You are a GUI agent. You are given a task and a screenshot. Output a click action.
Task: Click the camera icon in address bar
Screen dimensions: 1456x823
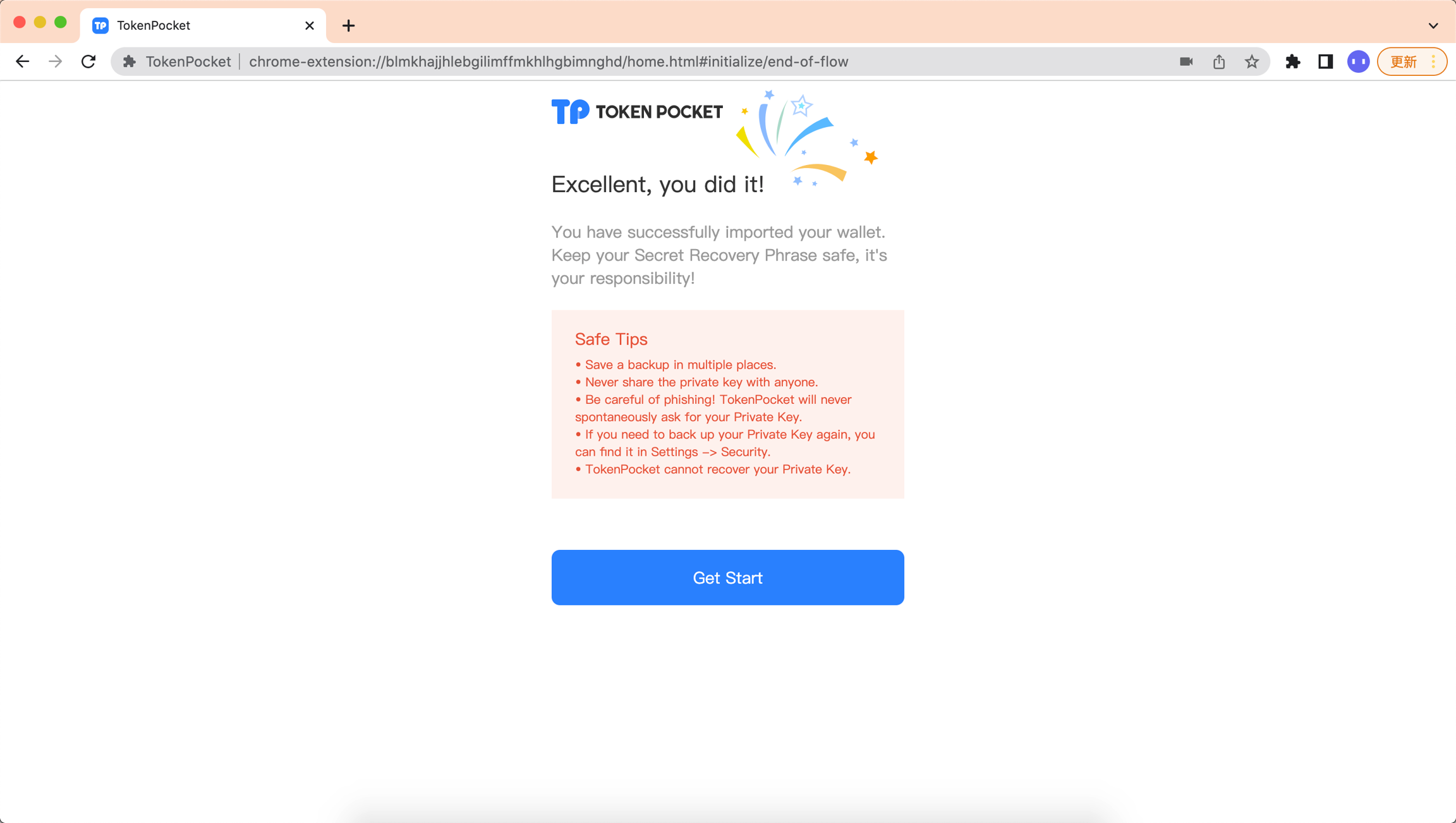tap(1186, 61)
